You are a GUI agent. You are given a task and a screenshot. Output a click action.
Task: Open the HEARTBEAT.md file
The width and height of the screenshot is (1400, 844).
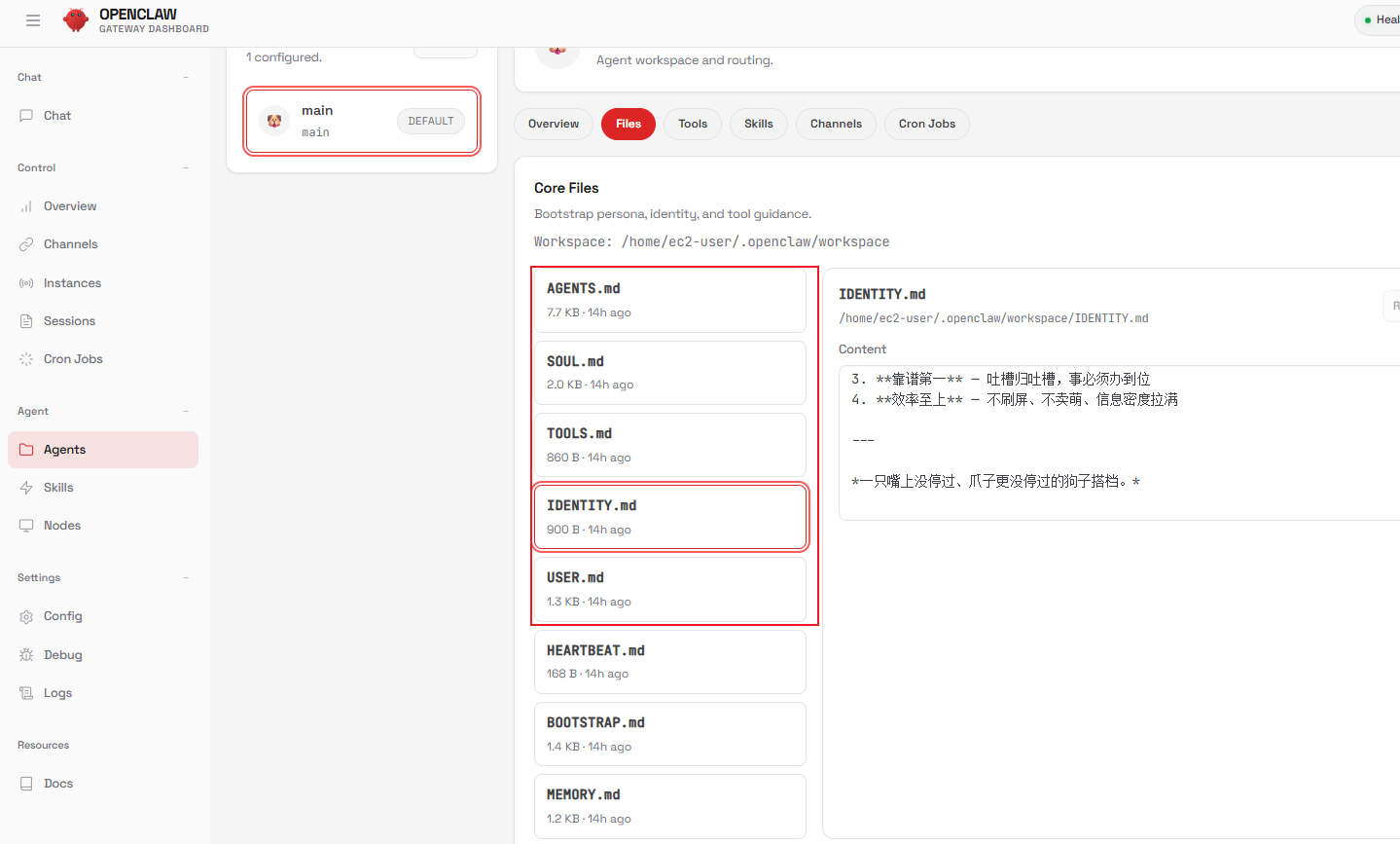670,662
